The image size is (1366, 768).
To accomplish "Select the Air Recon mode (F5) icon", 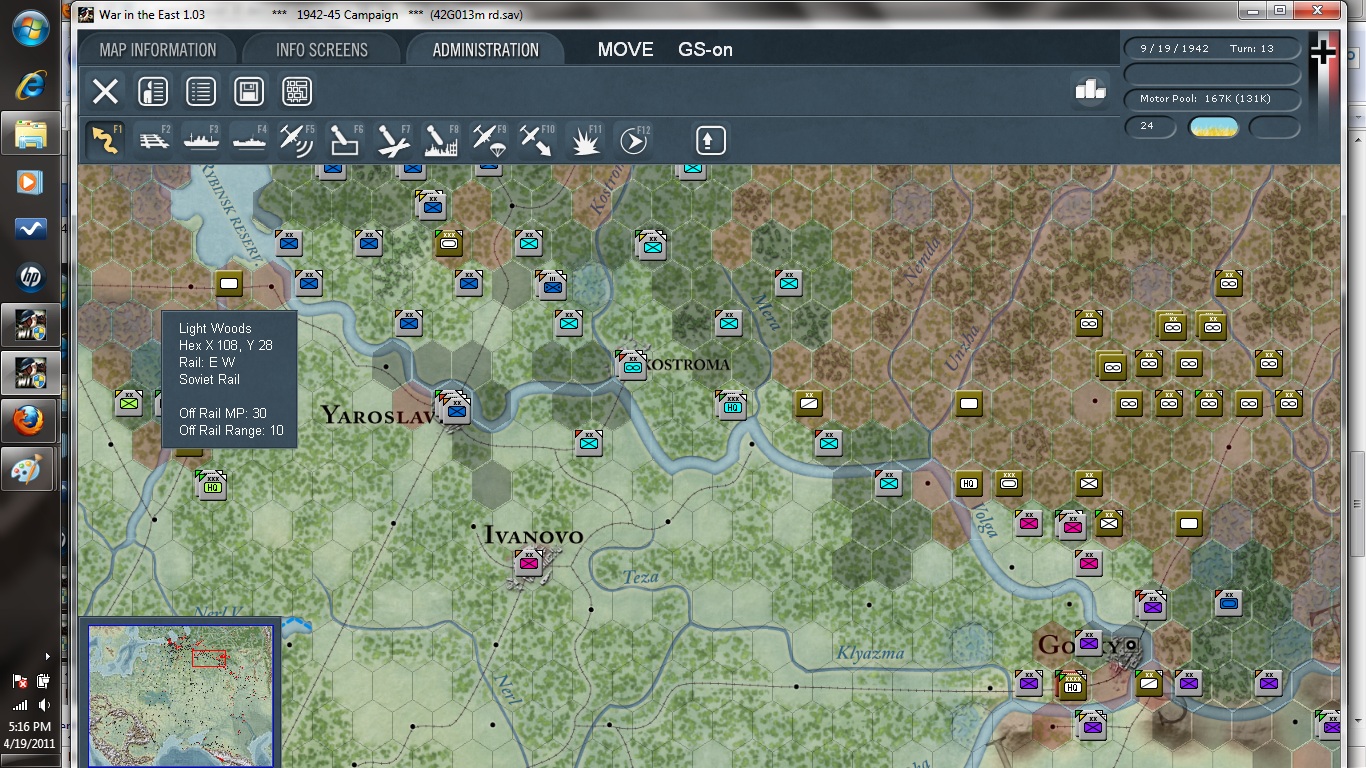I will [297, 140].
